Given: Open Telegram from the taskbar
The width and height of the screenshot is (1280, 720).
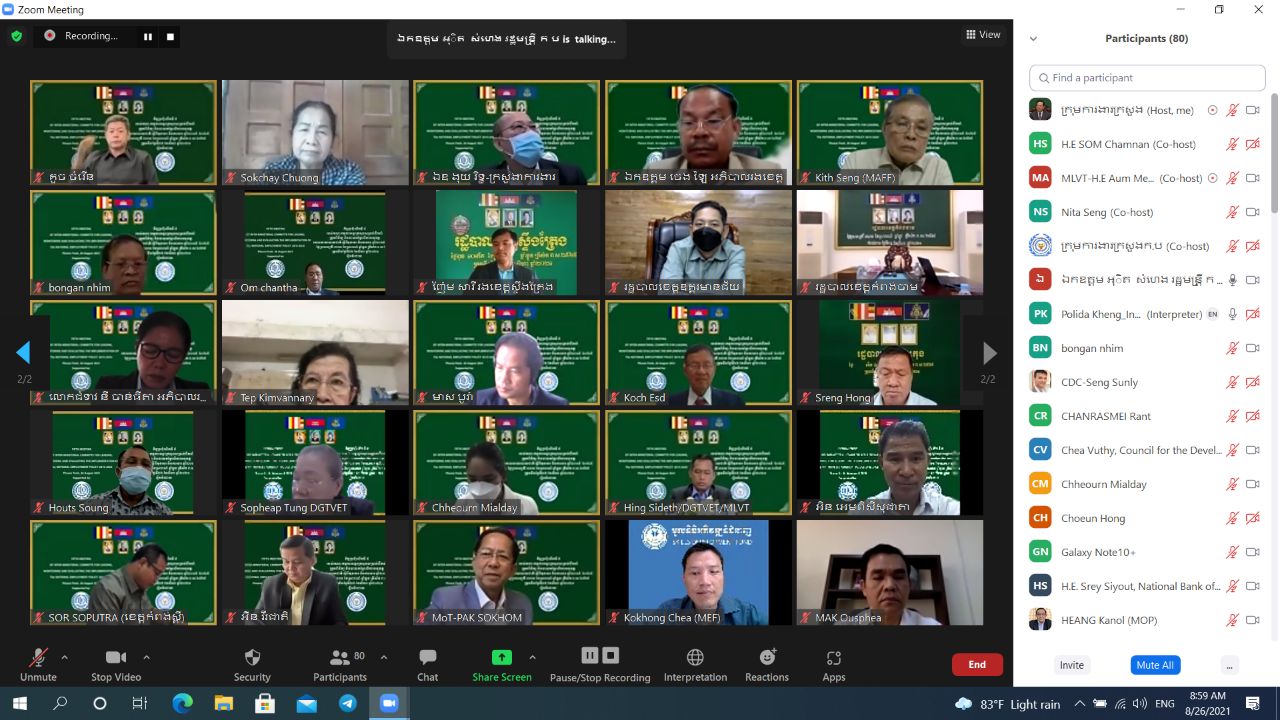Looking at the screenshot, I should point(347,704).
